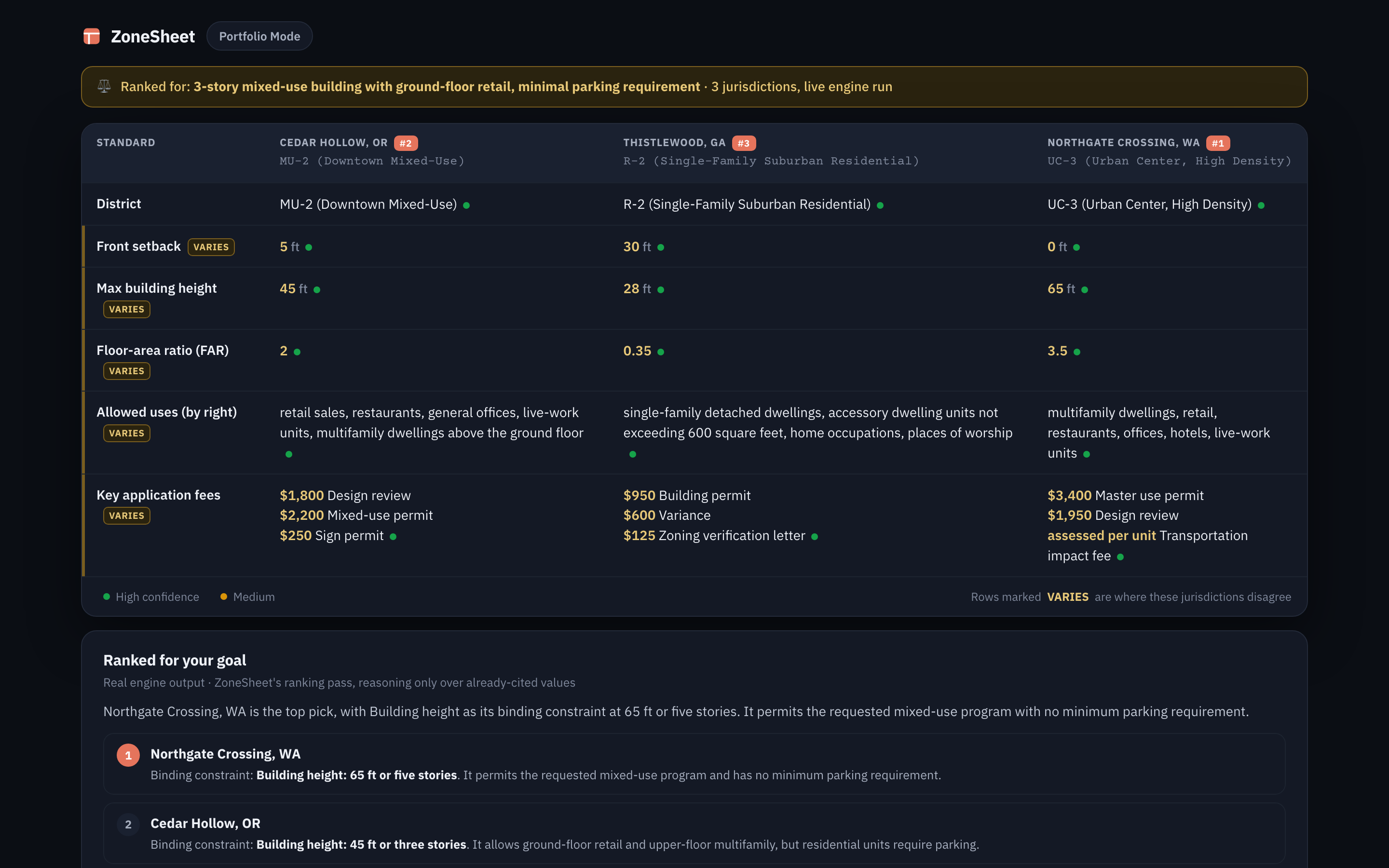Viewport: 1389px width, 868px height.
Task: Click the orange Medium legend dot
Action: [224, 597]
